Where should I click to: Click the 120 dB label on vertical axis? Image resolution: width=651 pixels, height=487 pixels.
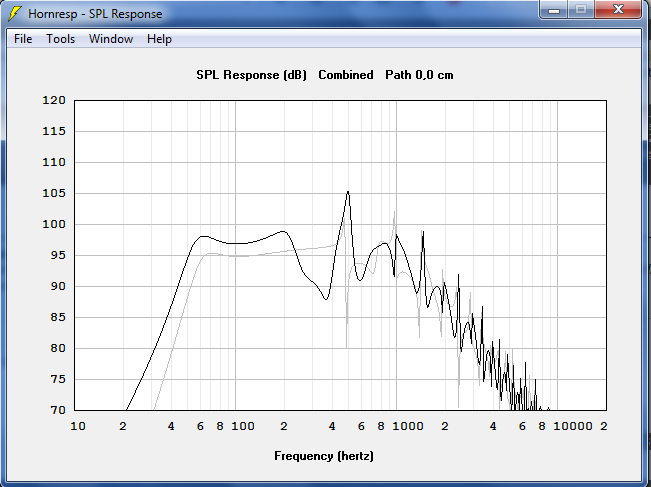(x=54, y=100)
